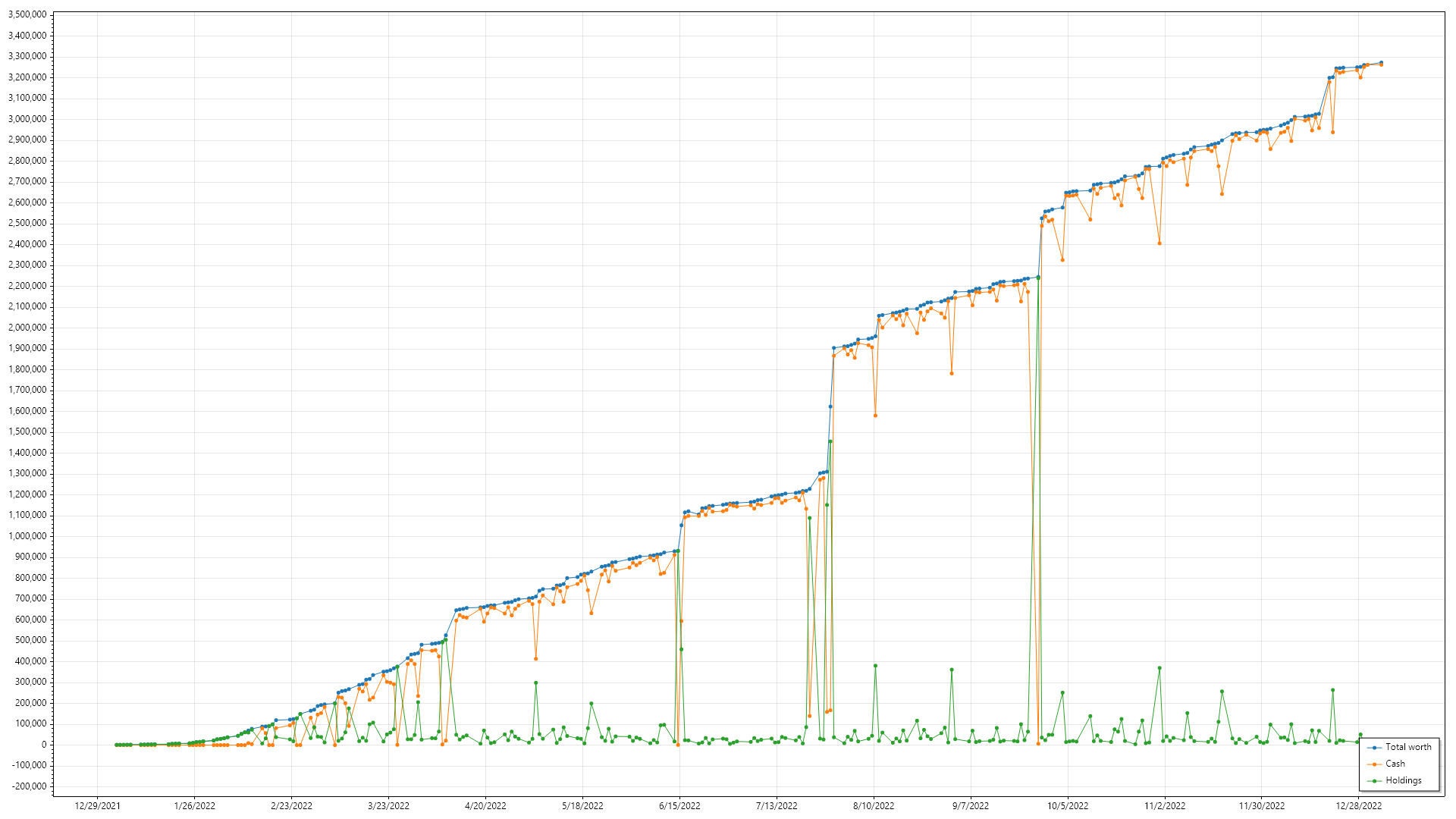Screen dimensions: 1456x819
Task: Click the 8/10/2022 date axis label
Action: tap(874, 806)
